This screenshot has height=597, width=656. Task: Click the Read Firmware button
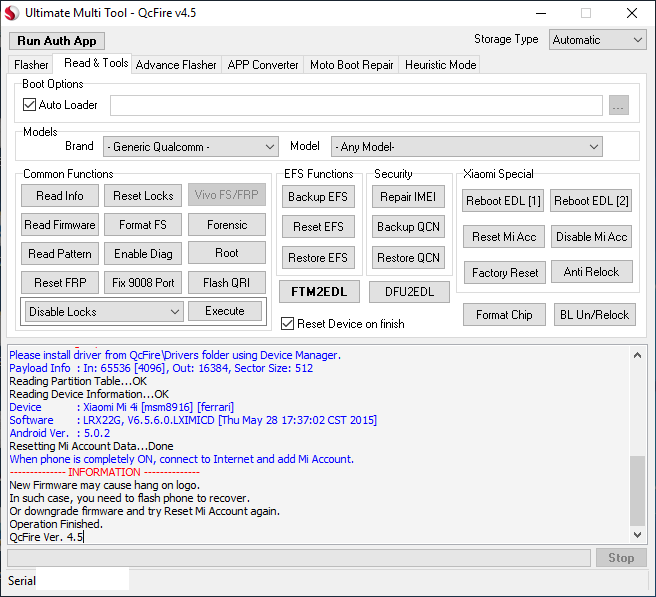coord(60,225)
